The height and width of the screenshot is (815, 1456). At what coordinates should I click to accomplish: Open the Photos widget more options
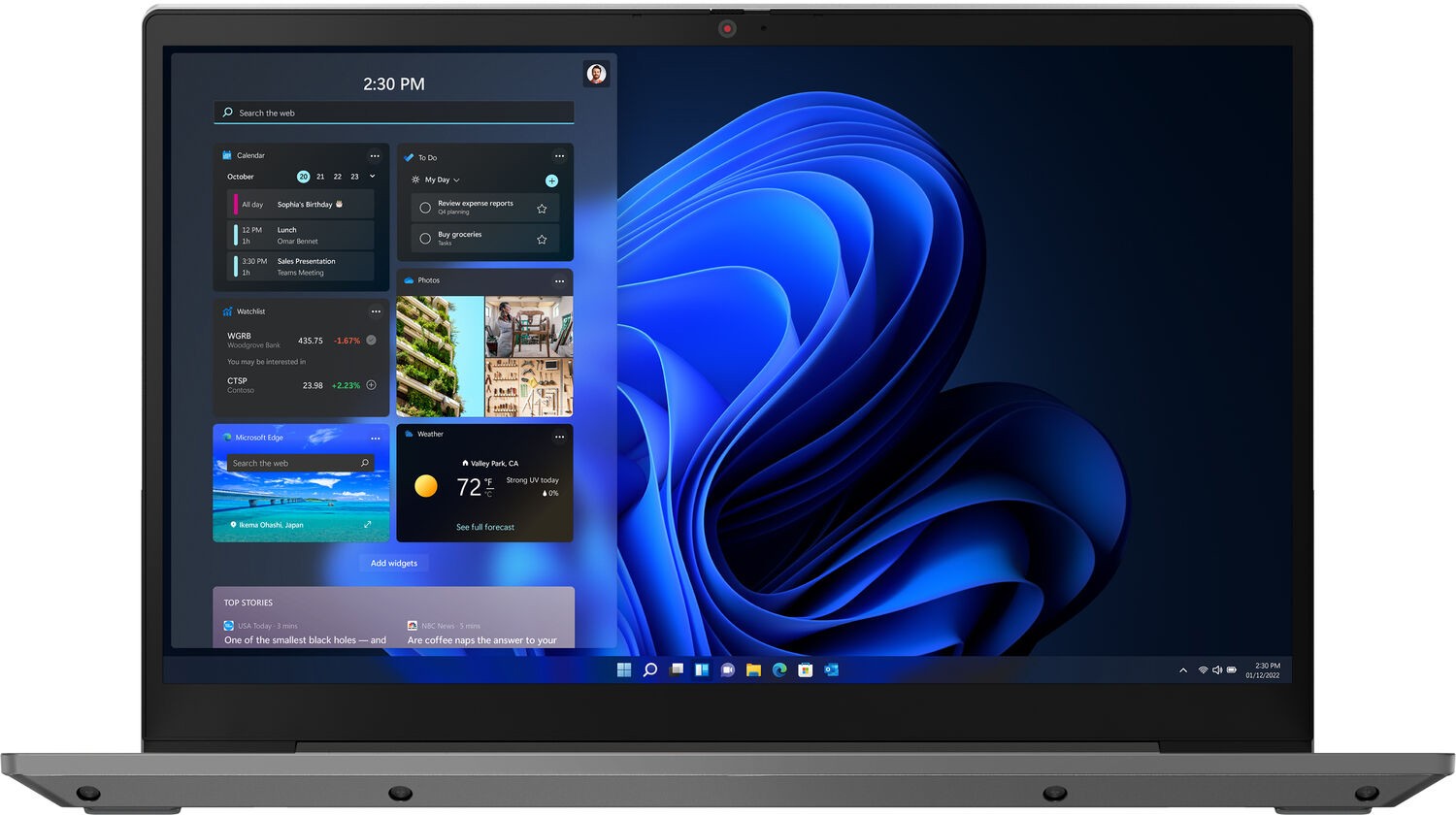click(559, 281)
